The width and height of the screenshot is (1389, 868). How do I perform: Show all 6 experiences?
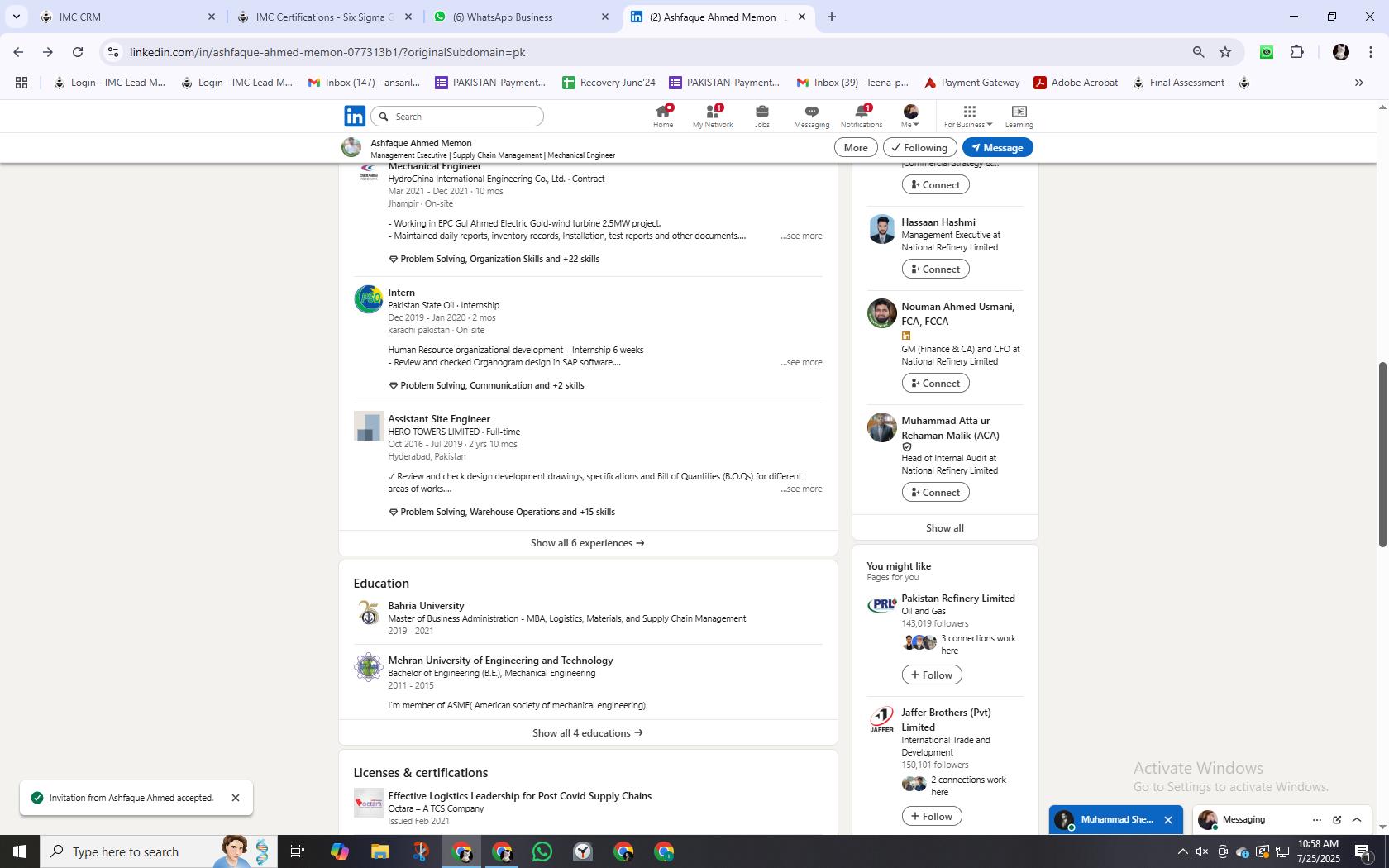click(x=588, y=543)
